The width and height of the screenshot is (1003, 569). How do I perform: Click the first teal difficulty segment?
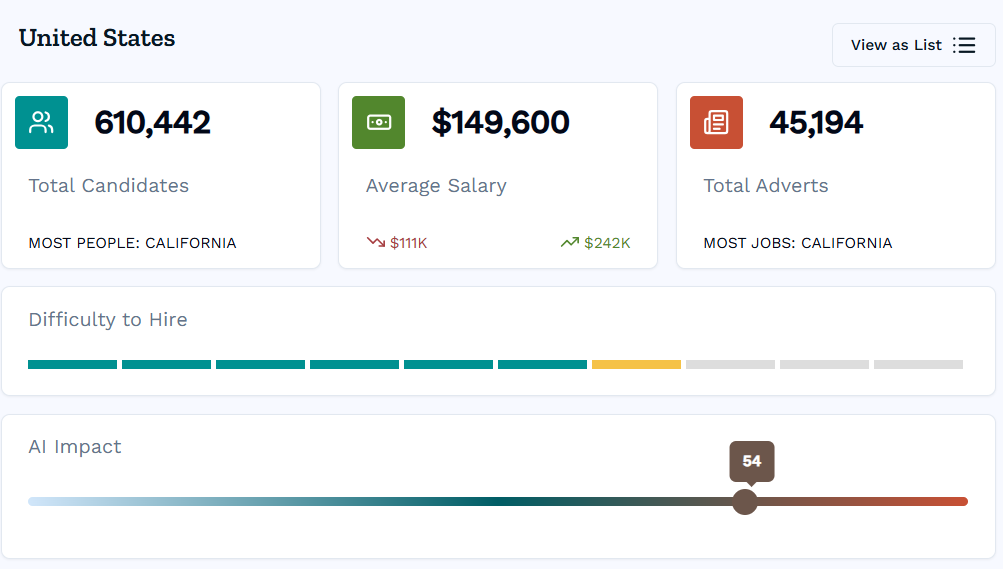(72, 365)
